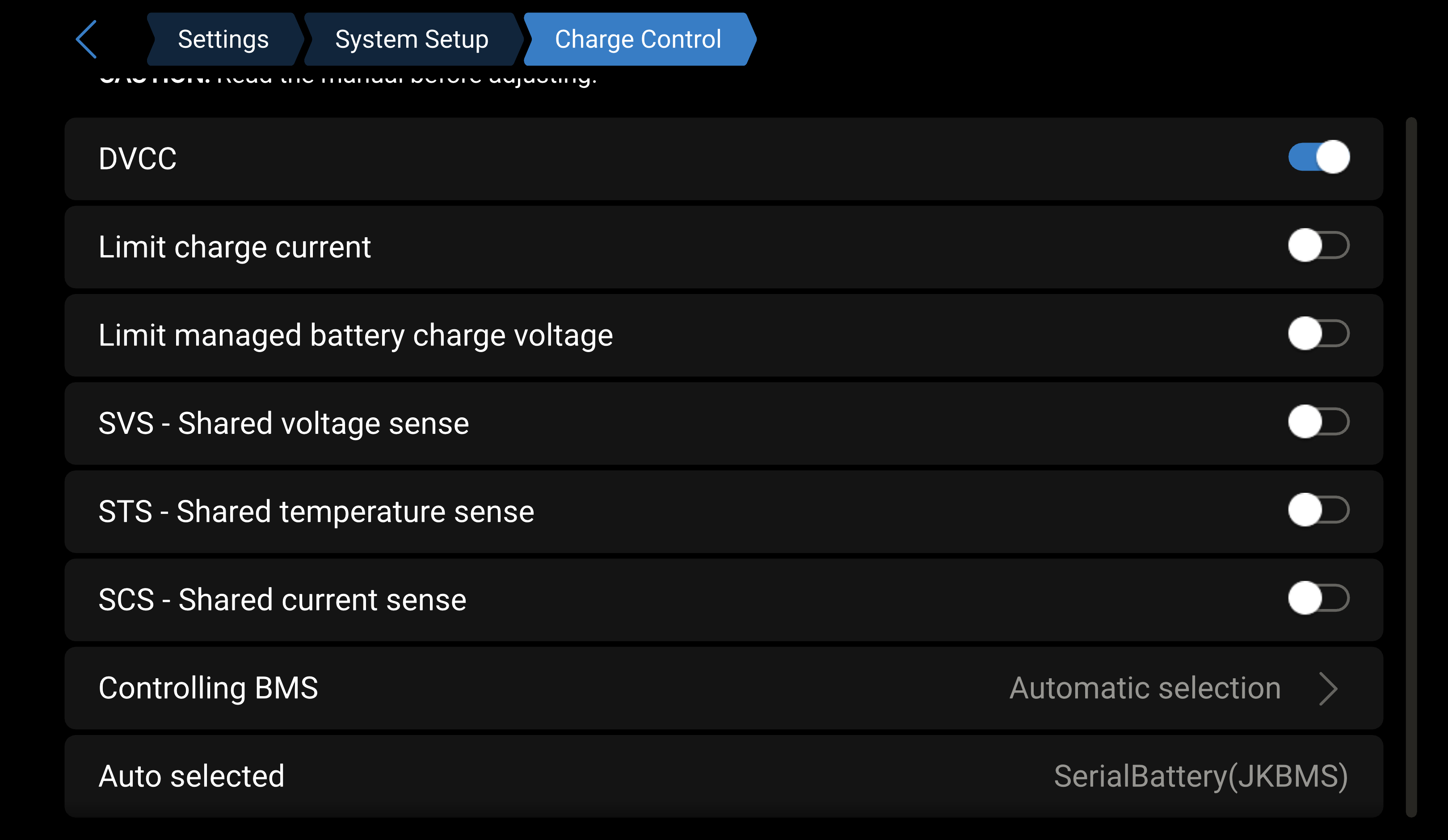The width and height of the screenshot is (1448, 840).
Task: Click the Auto selected row
Action: point(724,777)
